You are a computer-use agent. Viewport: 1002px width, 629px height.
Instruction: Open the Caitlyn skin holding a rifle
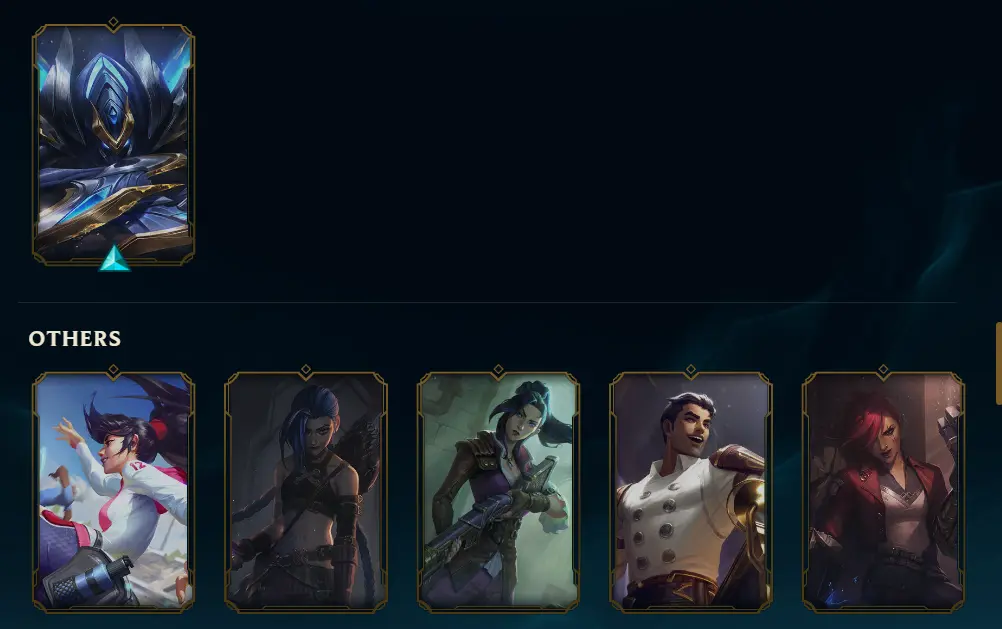click(498, 492)
